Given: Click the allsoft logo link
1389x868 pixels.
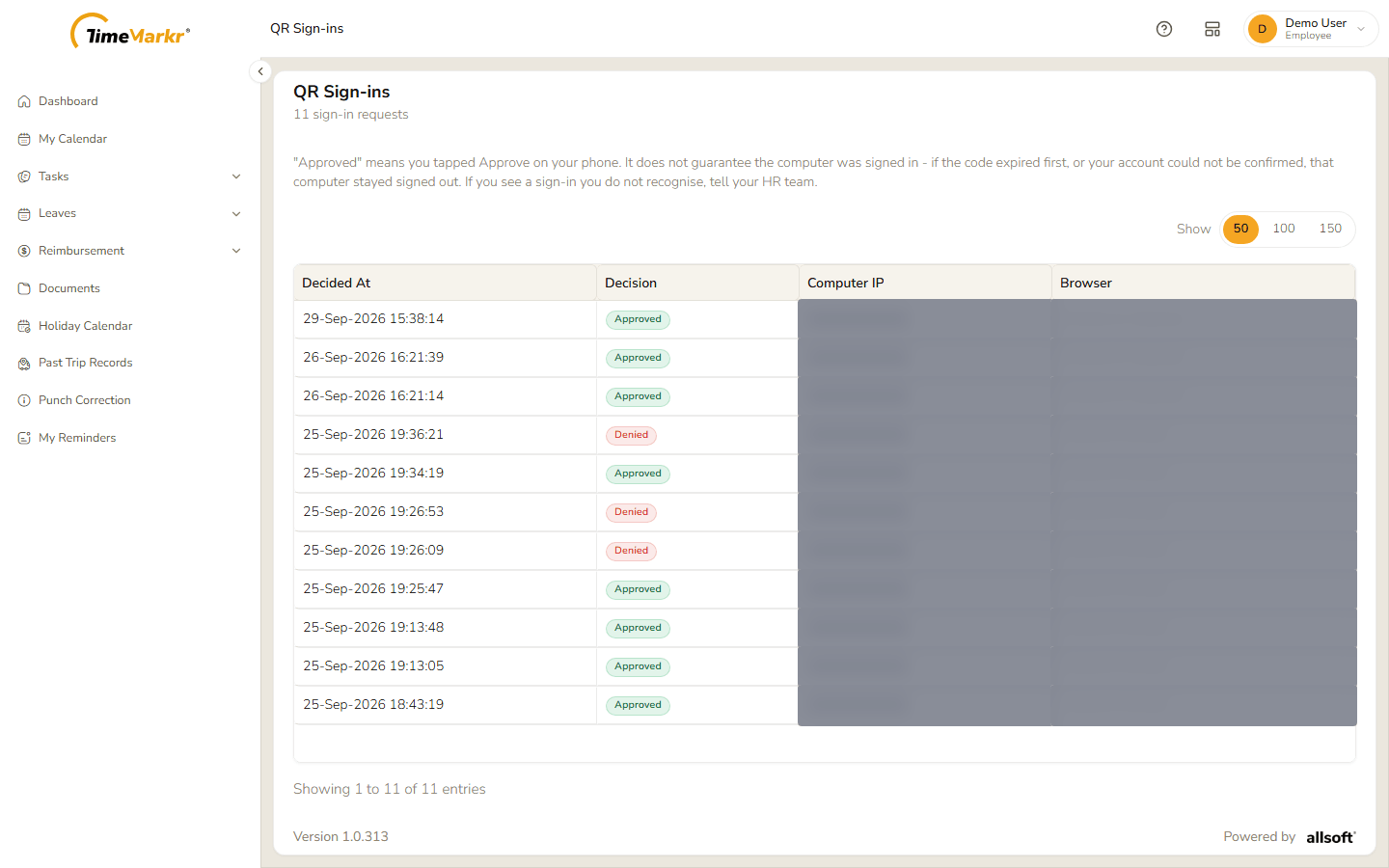Looking at the screenshot, I should coord(1331,837).
